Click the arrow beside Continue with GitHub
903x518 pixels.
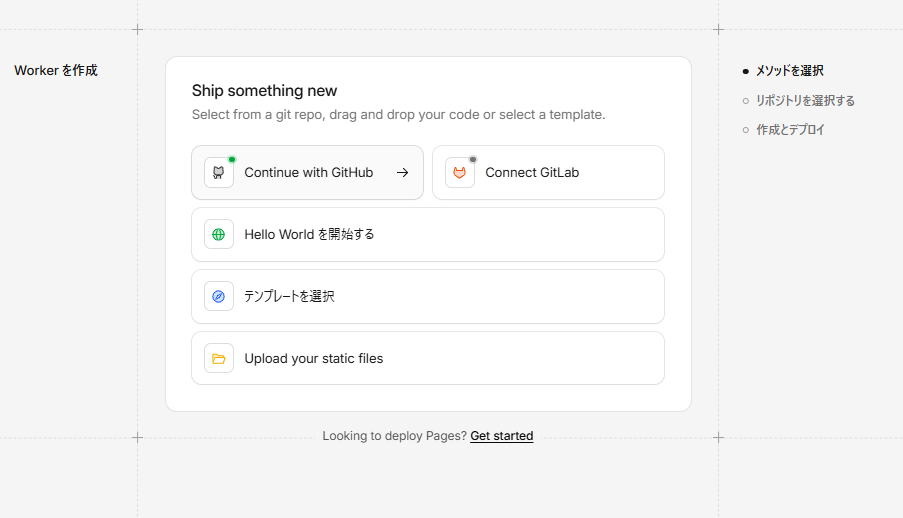pos(402,173)
